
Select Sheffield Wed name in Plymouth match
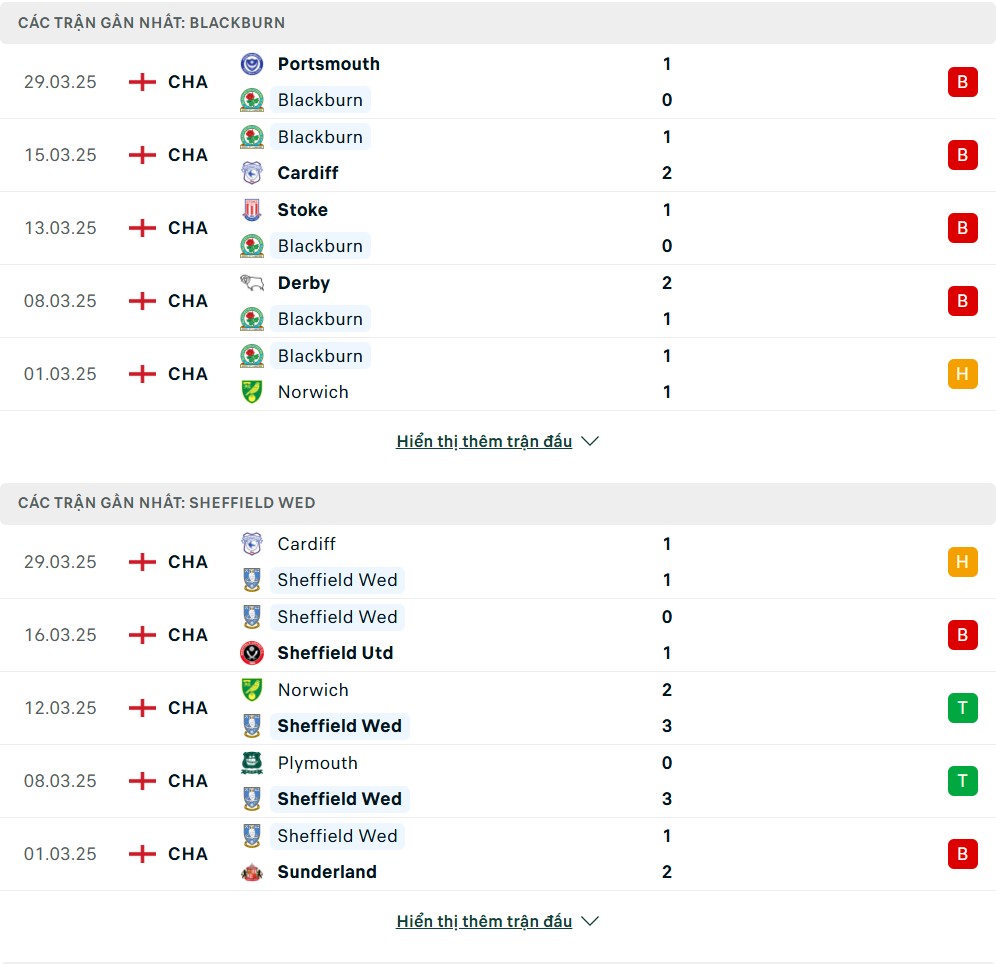[340, 800]
